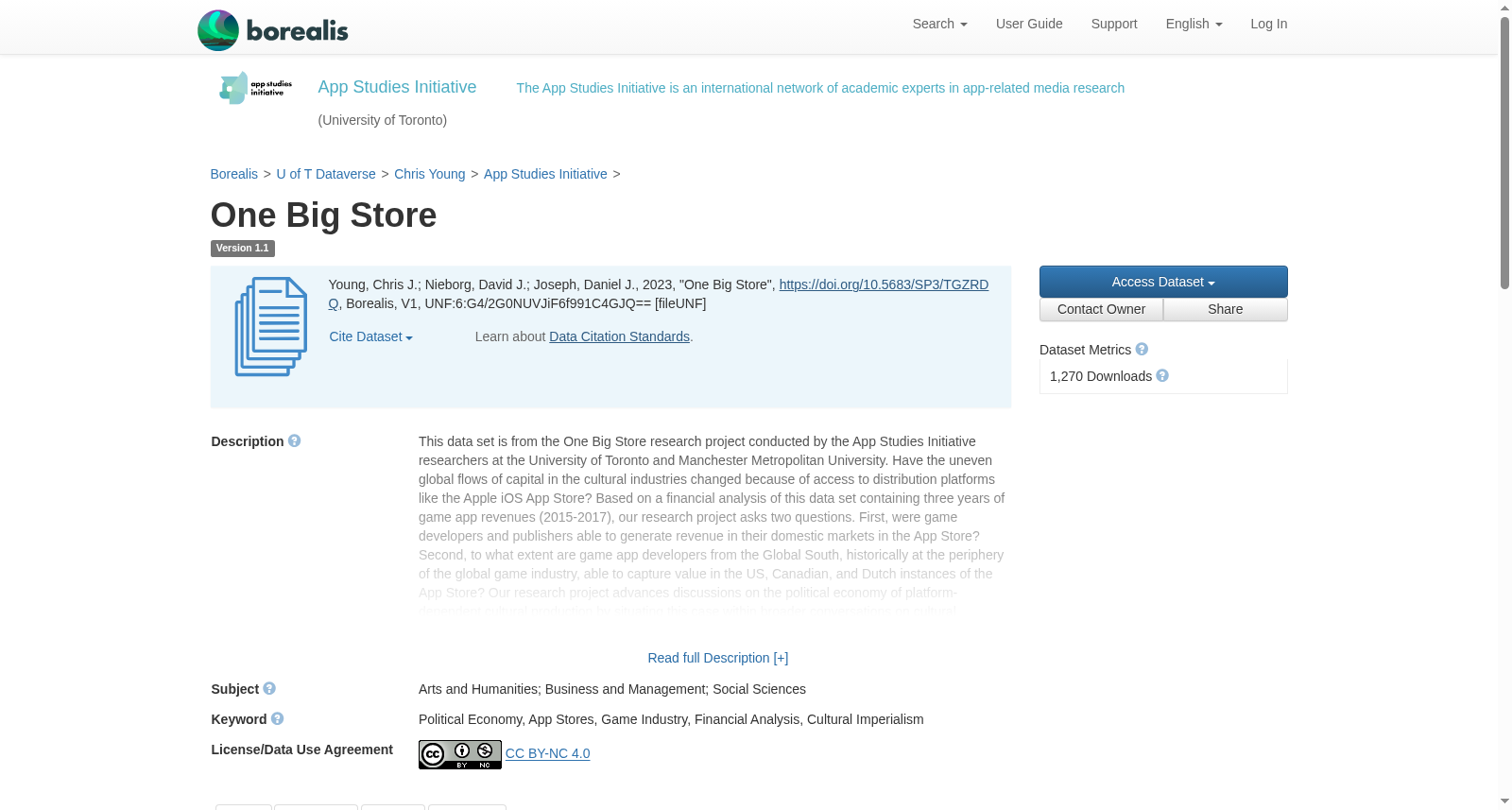Open the CC BY-NC 4.0 license link

[x=547, y=753]
